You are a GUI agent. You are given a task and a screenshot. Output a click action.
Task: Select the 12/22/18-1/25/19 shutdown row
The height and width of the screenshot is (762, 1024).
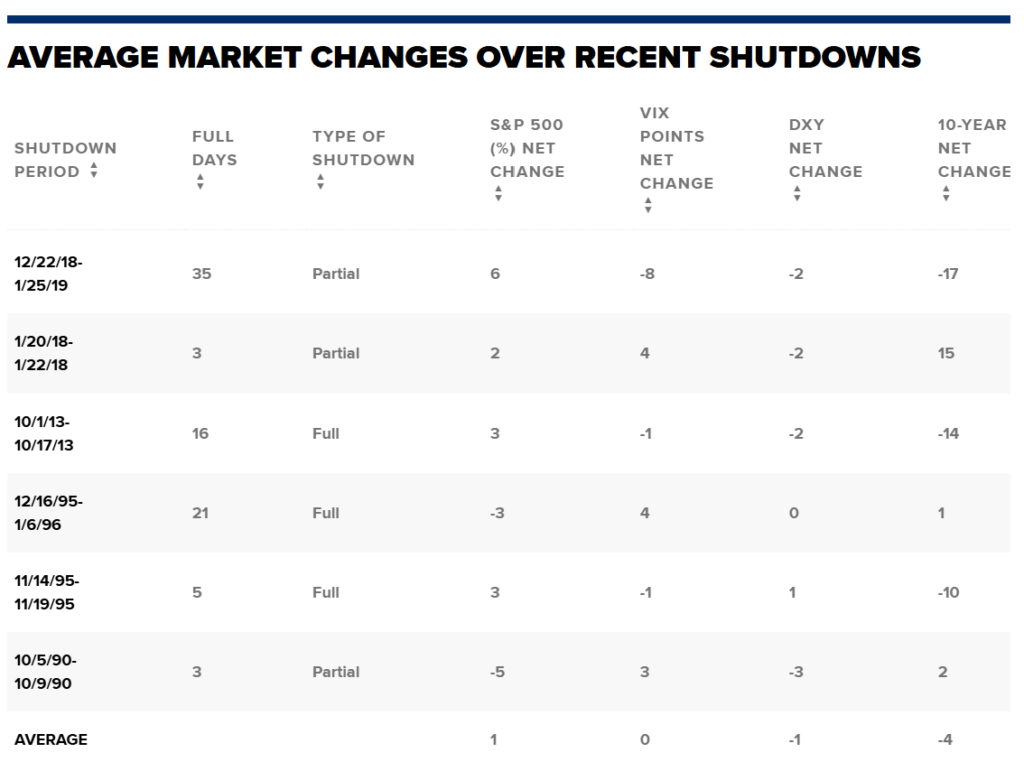[x=51, y=273]
